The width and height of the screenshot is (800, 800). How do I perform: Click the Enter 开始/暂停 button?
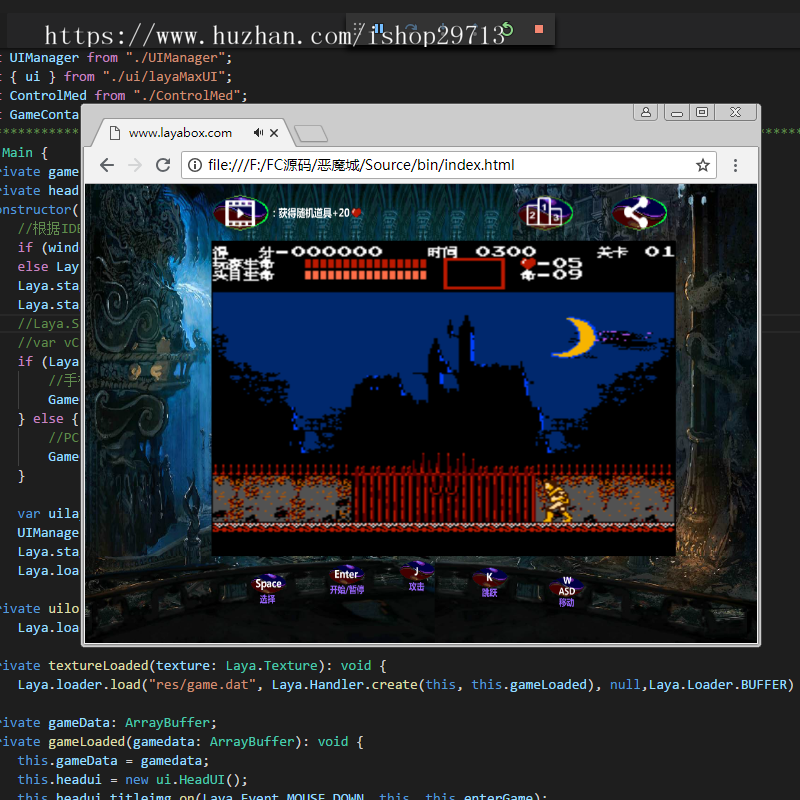pos(346,581)
